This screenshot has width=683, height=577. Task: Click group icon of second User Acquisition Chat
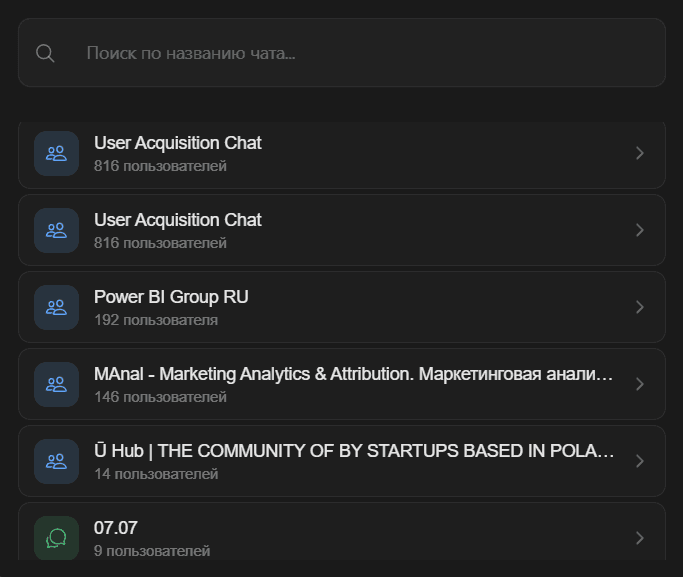coord(57,230)
